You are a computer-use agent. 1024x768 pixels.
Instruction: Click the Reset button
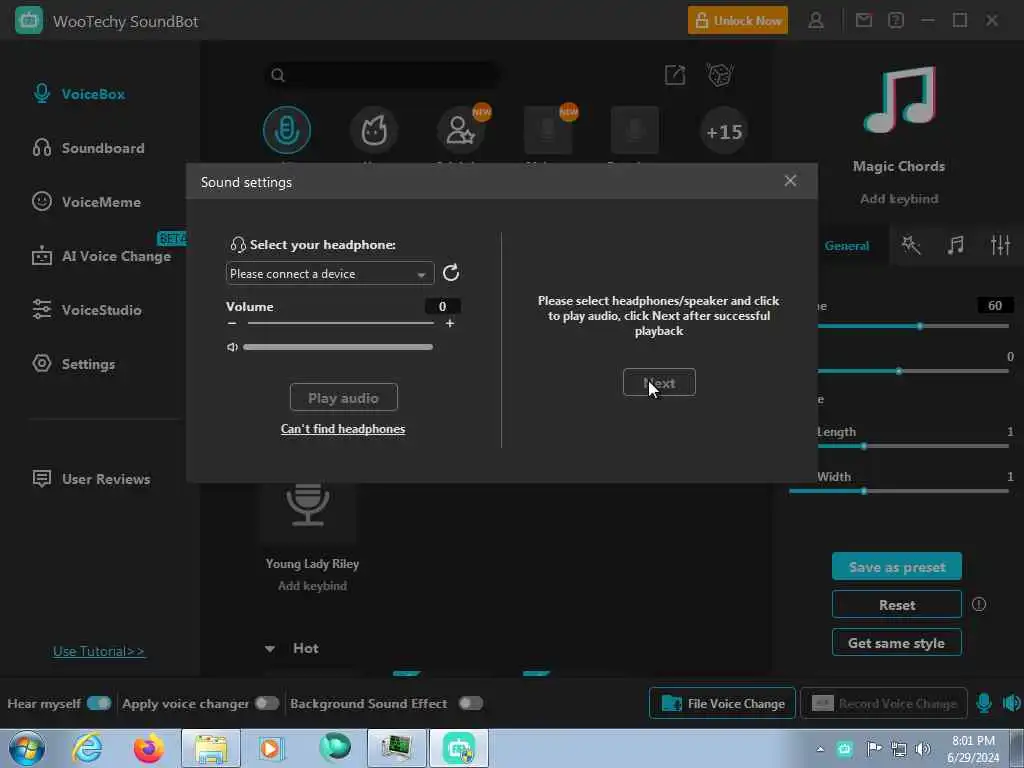click(897, 605)
